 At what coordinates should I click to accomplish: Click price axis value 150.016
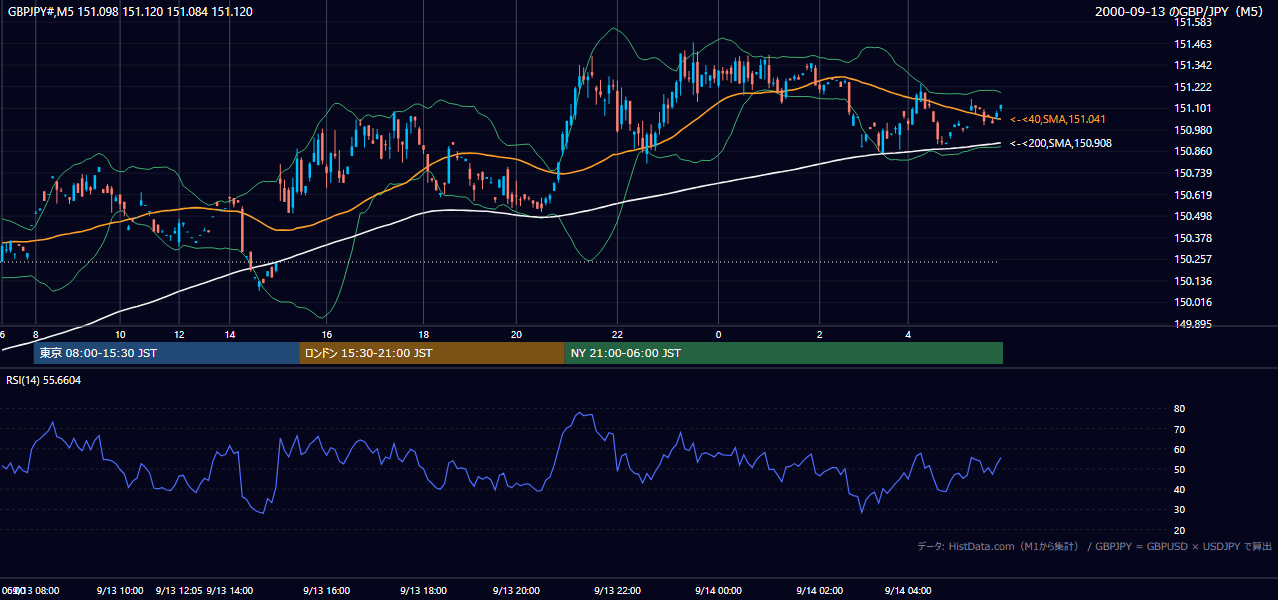pyautogui.click(x=1192, y=302)
